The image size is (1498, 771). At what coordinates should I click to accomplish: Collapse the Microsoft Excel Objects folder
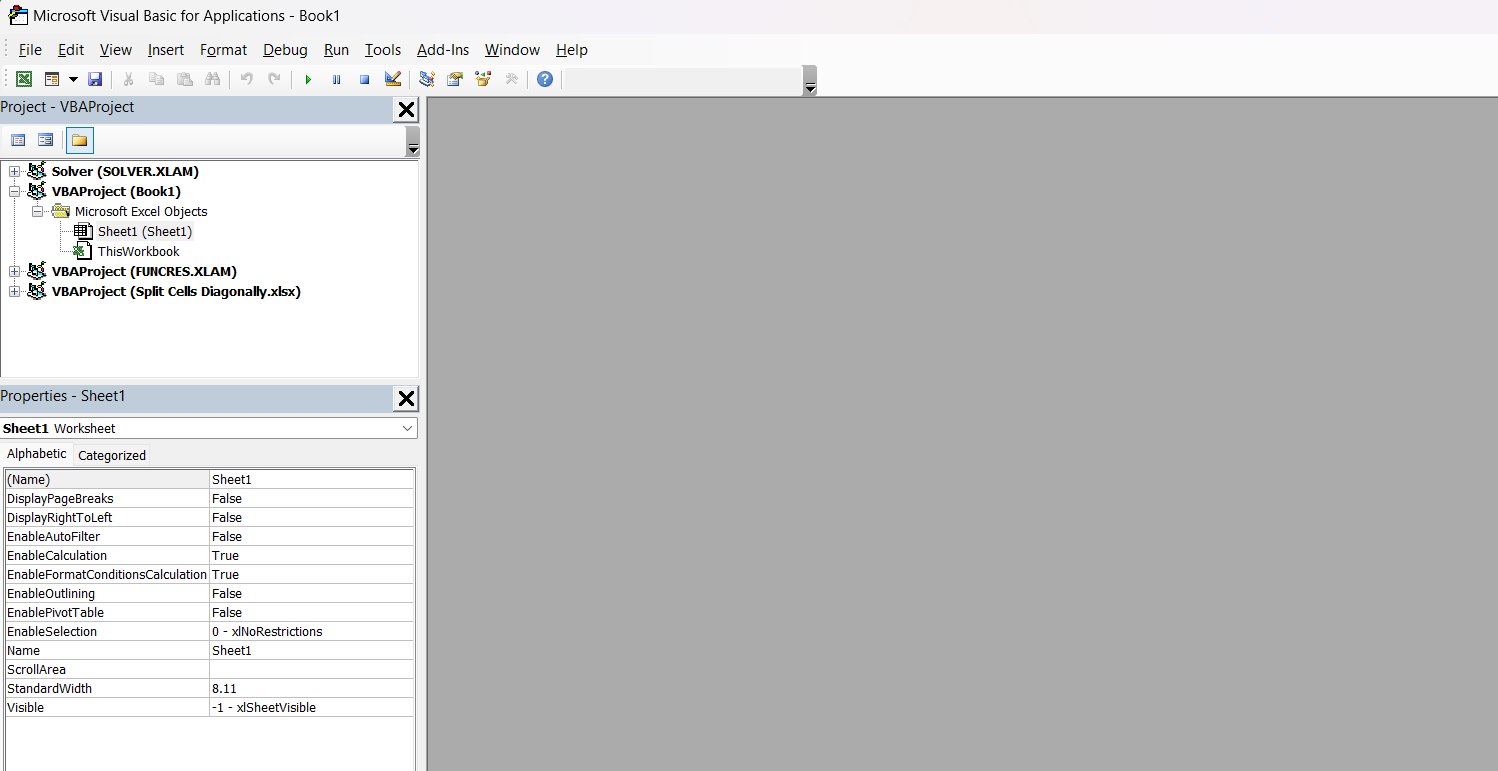click(37, 211)
